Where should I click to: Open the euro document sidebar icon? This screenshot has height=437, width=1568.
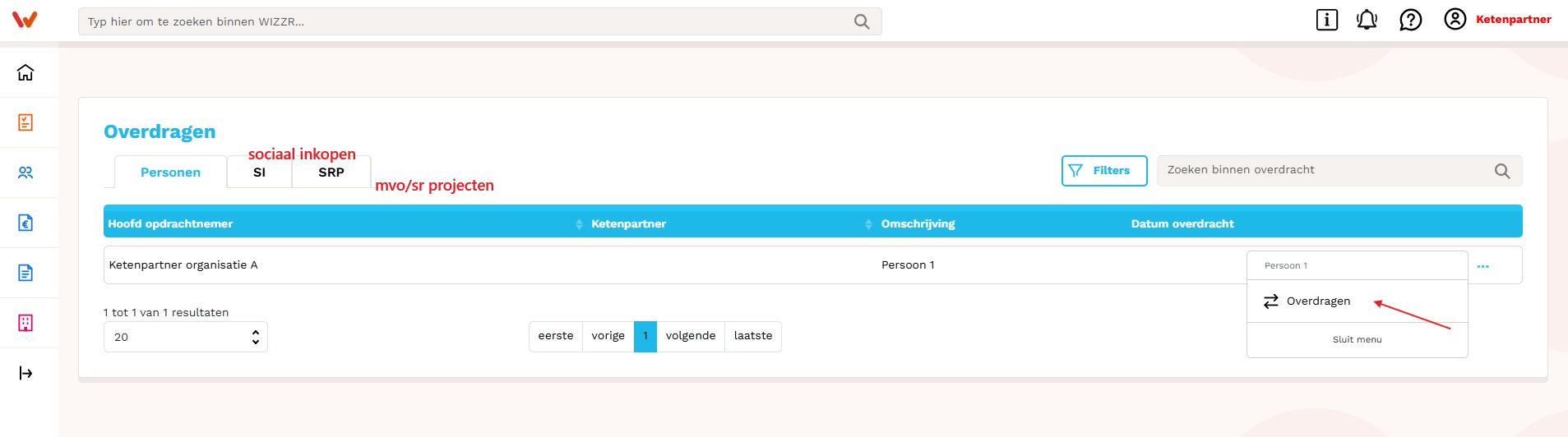tap(25, 223)
